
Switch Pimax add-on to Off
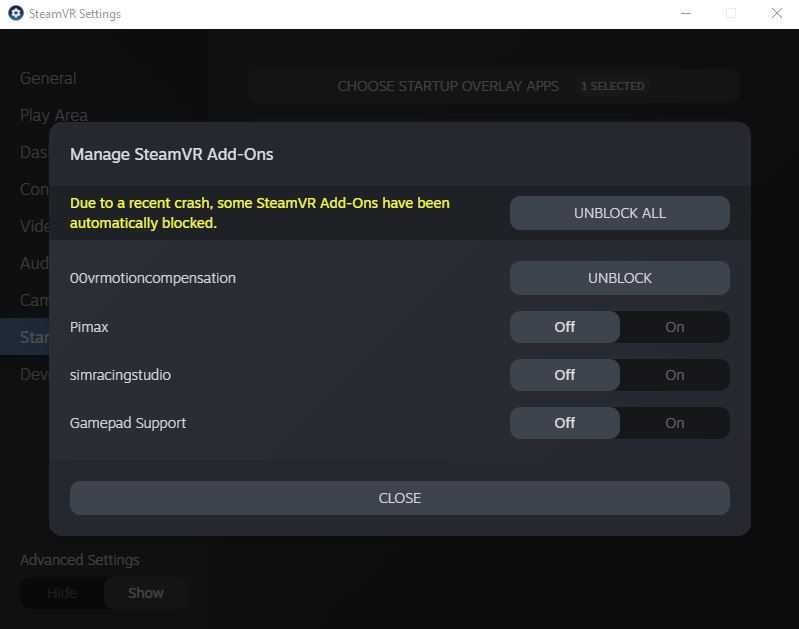pyautogui.click(x=565, y=327)
